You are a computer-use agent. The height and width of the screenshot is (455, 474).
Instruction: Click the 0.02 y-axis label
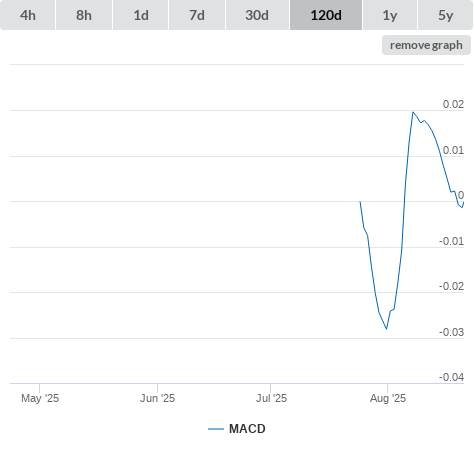pos(453,104)
